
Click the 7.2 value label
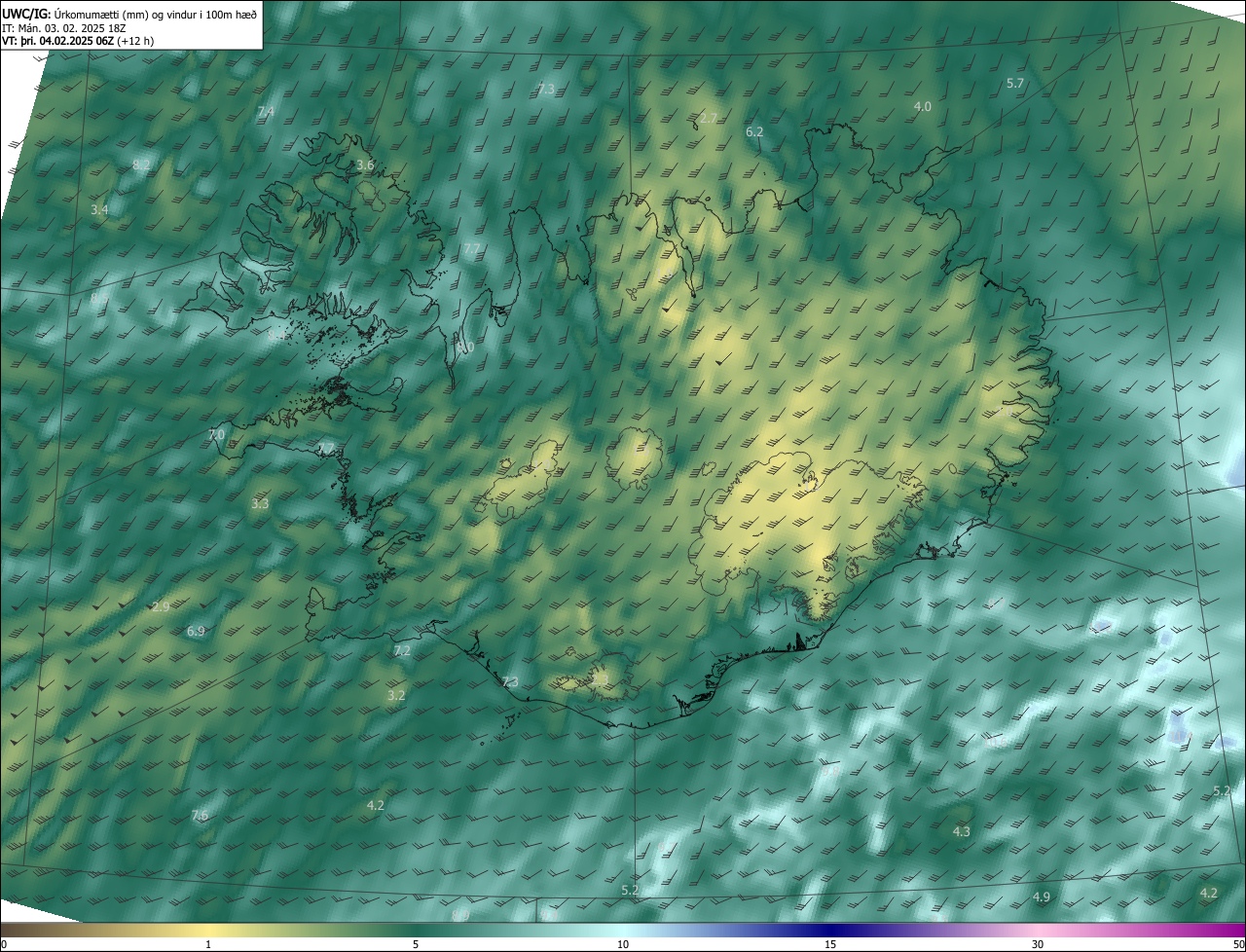(x=402, y=650)
